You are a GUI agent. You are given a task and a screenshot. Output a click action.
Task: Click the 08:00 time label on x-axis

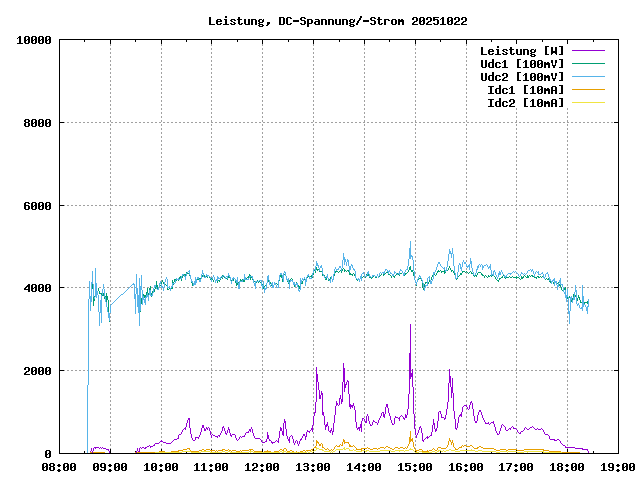59,467
